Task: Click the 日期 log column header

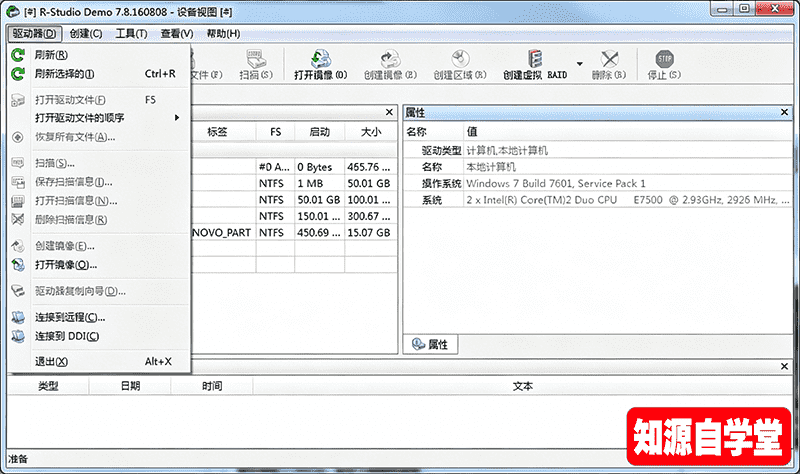Action: pos(131,386)
